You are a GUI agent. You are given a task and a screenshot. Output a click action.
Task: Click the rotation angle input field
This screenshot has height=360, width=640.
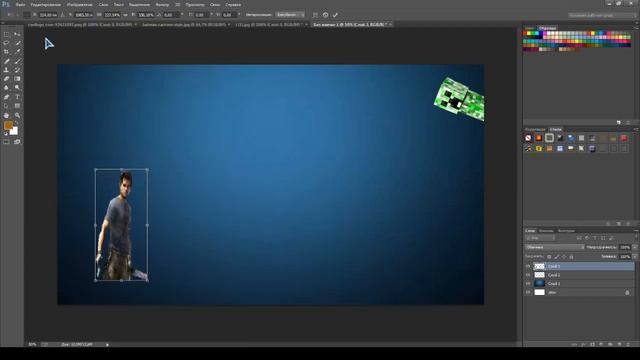pos(171,15)
